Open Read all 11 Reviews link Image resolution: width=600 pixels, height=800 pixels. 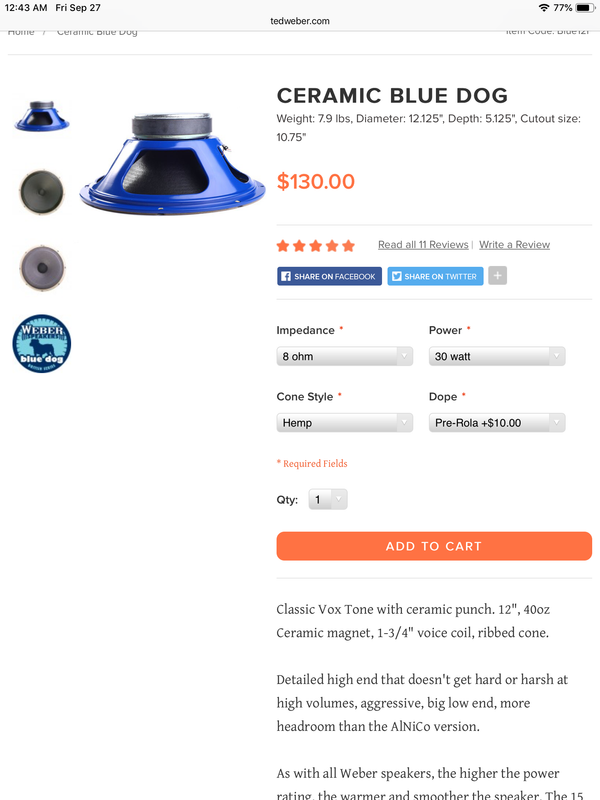[x=423, y=245]
